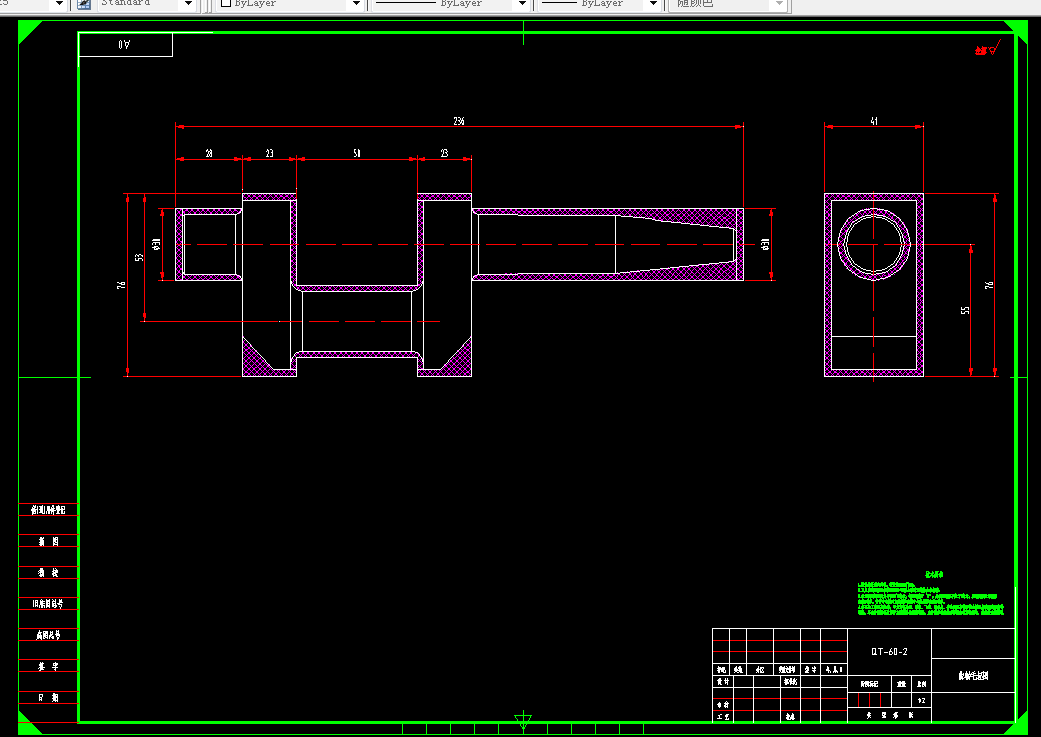Screen dimensions: 1041x737
Task: Expand the ByLayer lineweight dropdown
Action: pyautogui.click(x=653, y=4)
